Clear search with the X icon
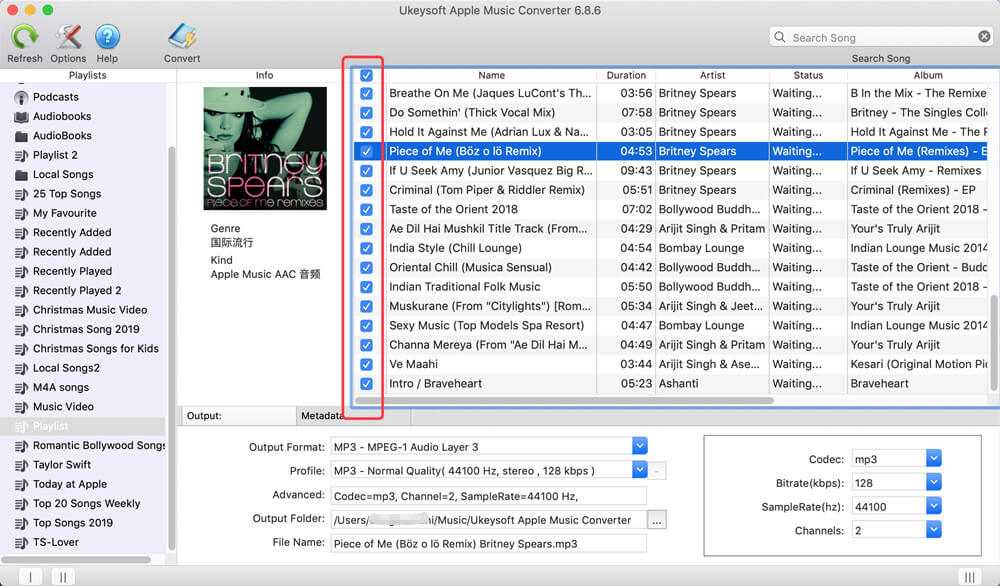 [984, 37]
